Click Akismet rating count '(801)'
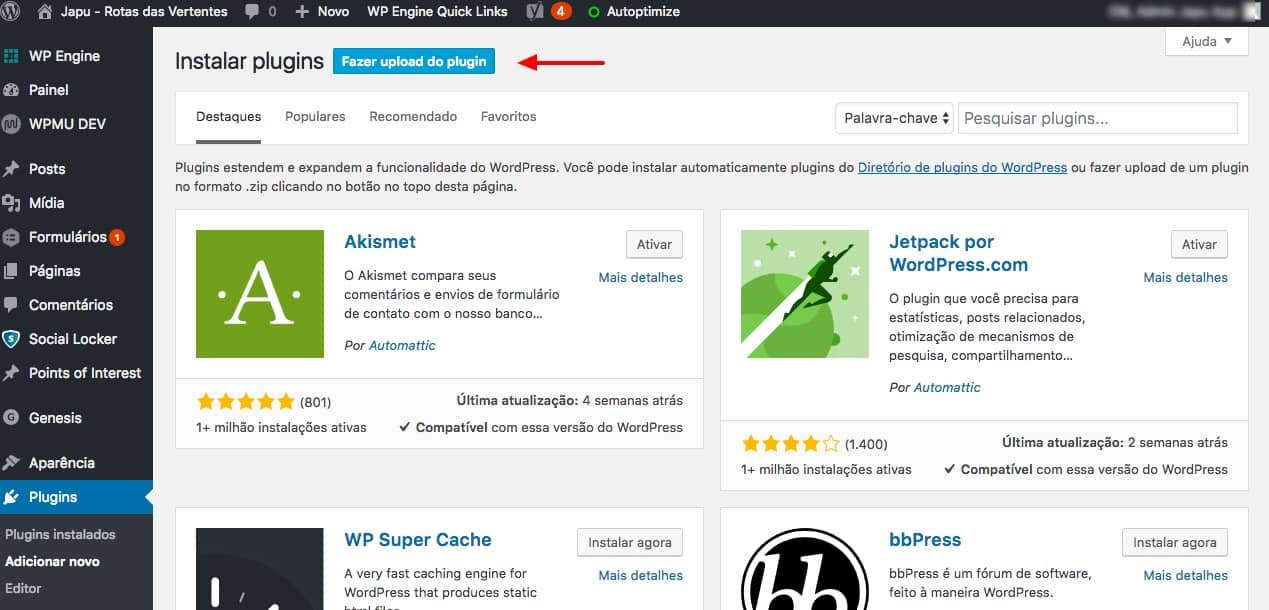This screenshot has height=610, width=1269. (x=316, y=401)
